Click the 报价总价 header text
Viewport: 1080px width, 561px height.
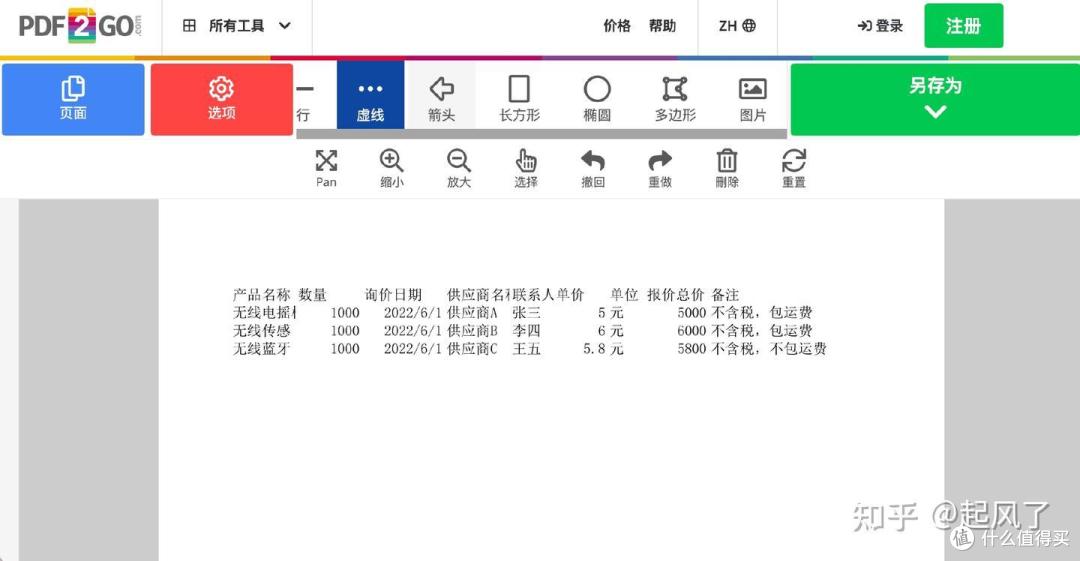pyautogui.click(x=676, y=295)
